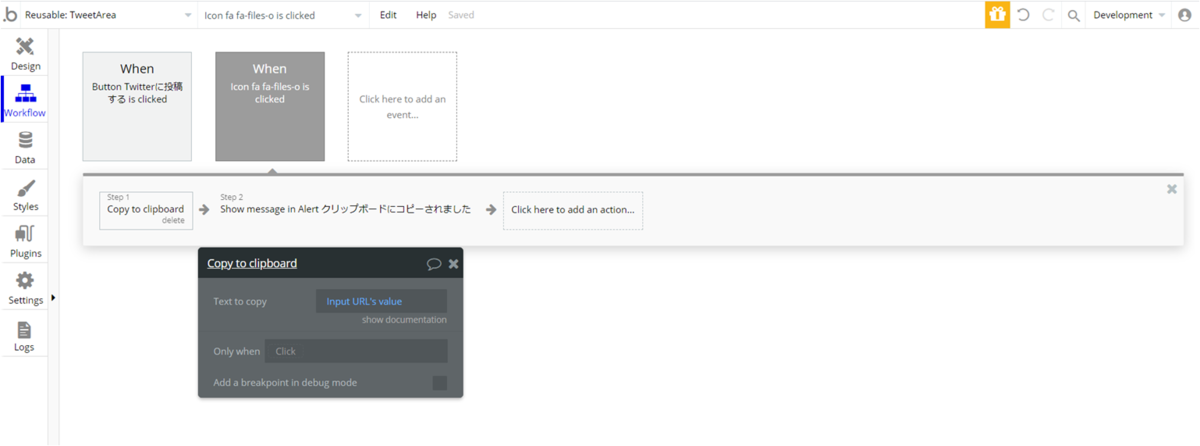Open the Logs tab

coord(25,335)
